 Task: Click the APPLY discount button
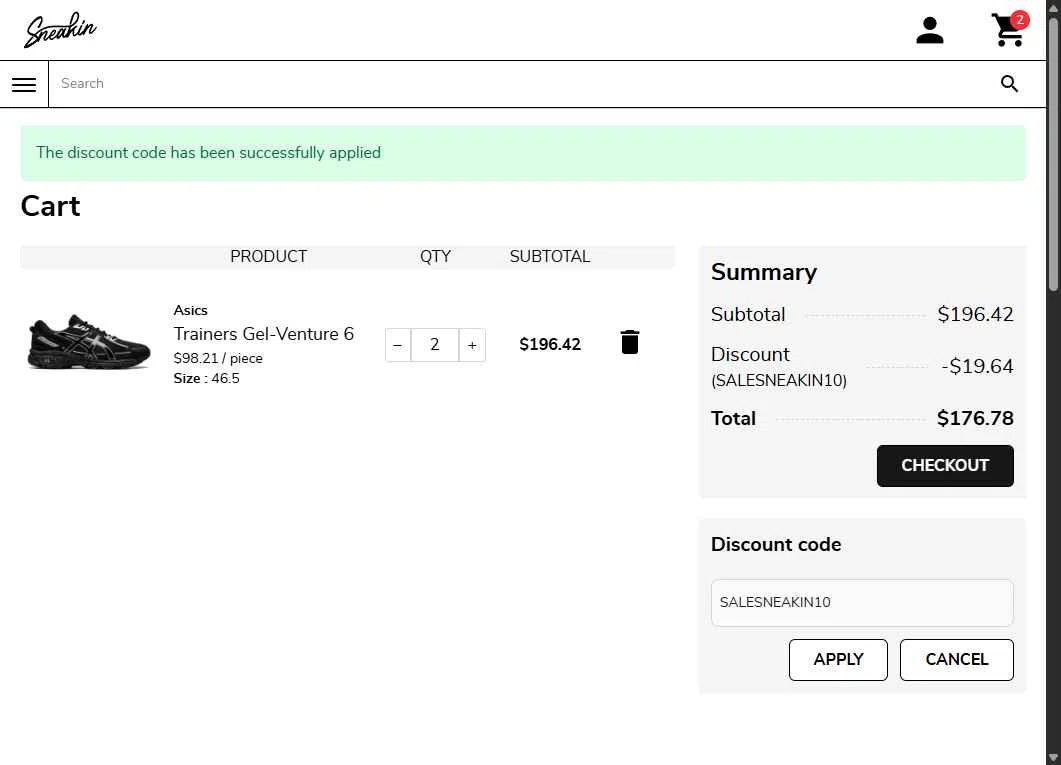(838, 659)
